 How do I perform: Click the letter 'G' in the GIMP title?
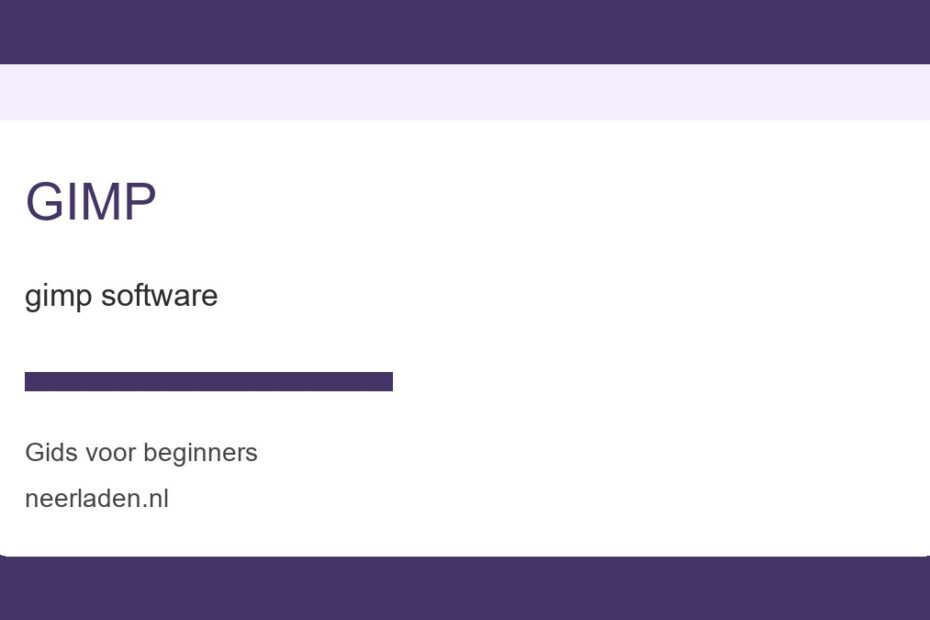(44, 202)
